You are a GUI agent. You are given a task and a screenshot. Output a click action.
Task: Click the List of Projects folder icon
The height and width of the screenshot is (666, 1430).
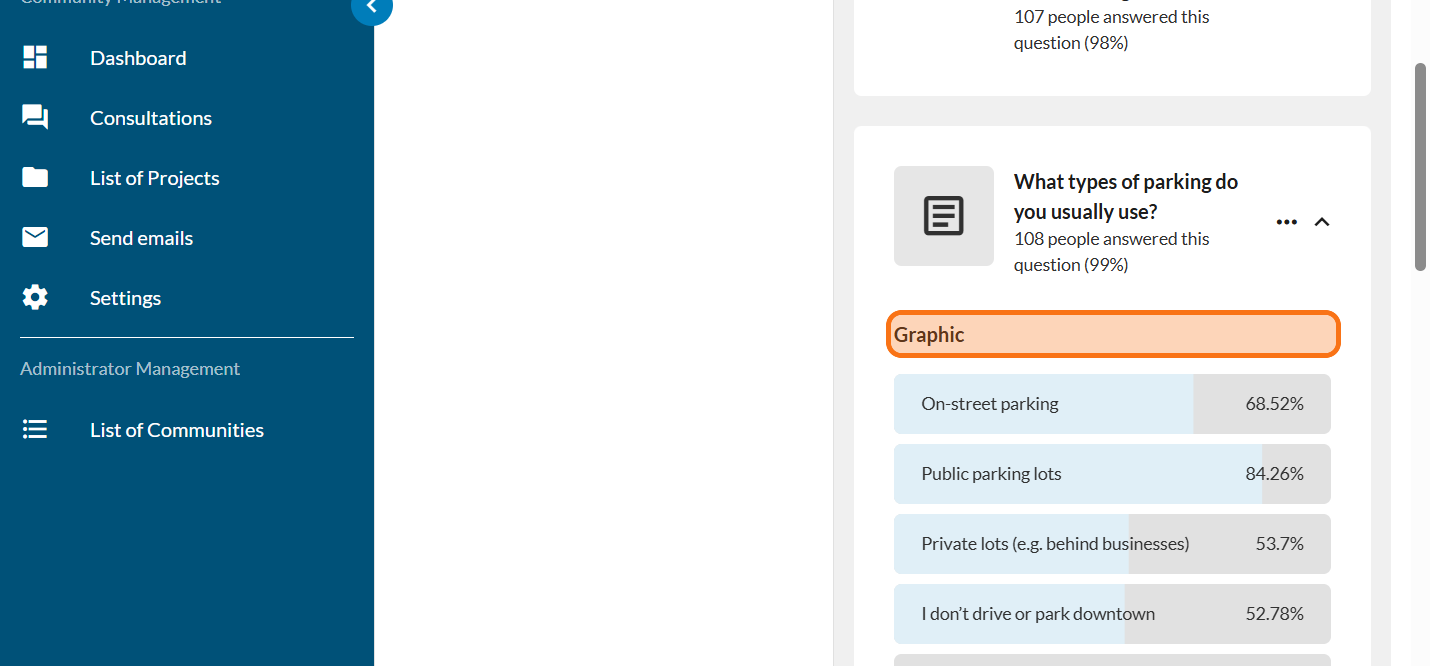[x=35, y=178]
